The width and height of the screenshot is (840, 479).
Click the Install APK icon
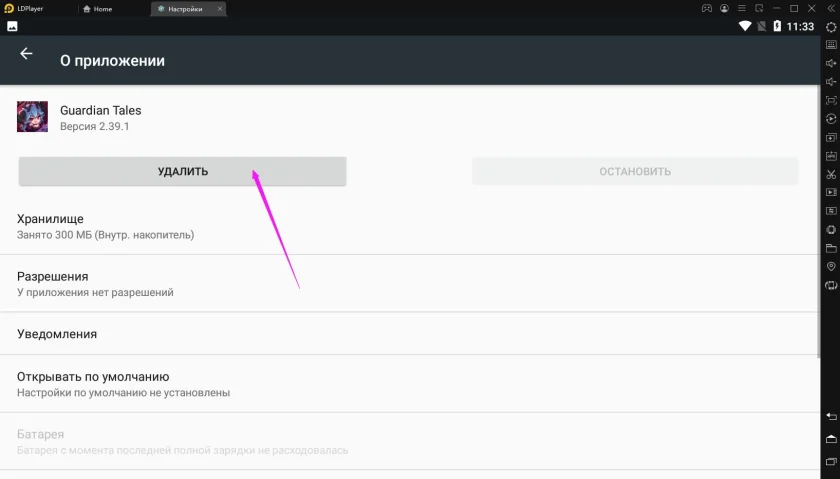(x=831, y=156)
